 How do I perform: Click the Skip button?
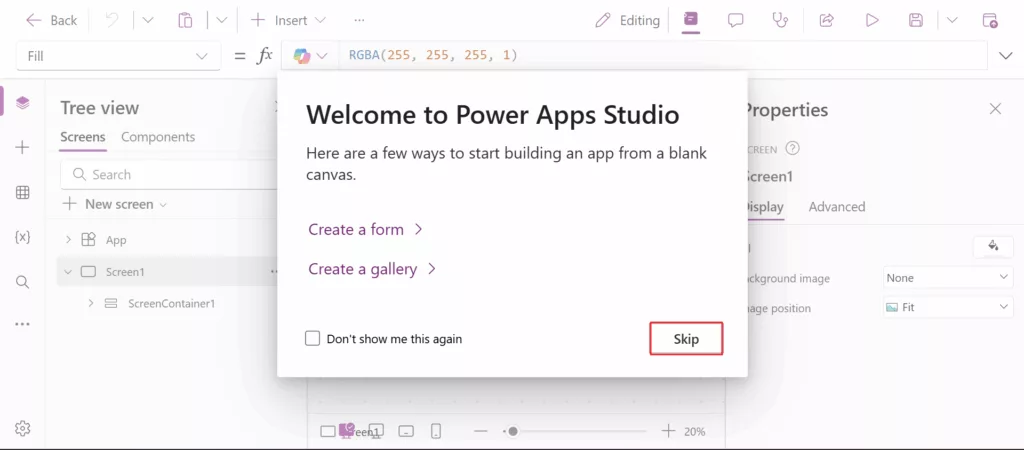click(686, 339)
